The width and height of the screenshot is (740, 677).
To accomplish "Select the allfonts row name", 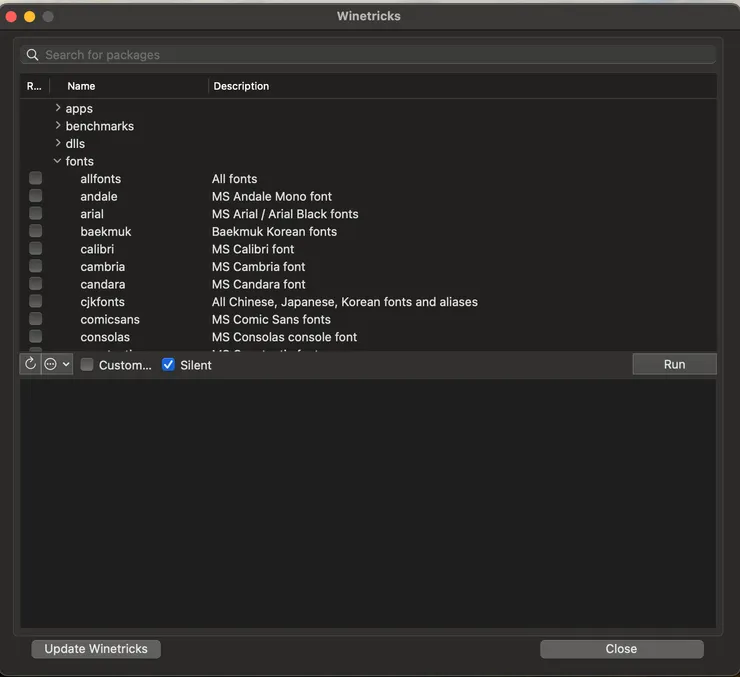I will tap(101, 179).
